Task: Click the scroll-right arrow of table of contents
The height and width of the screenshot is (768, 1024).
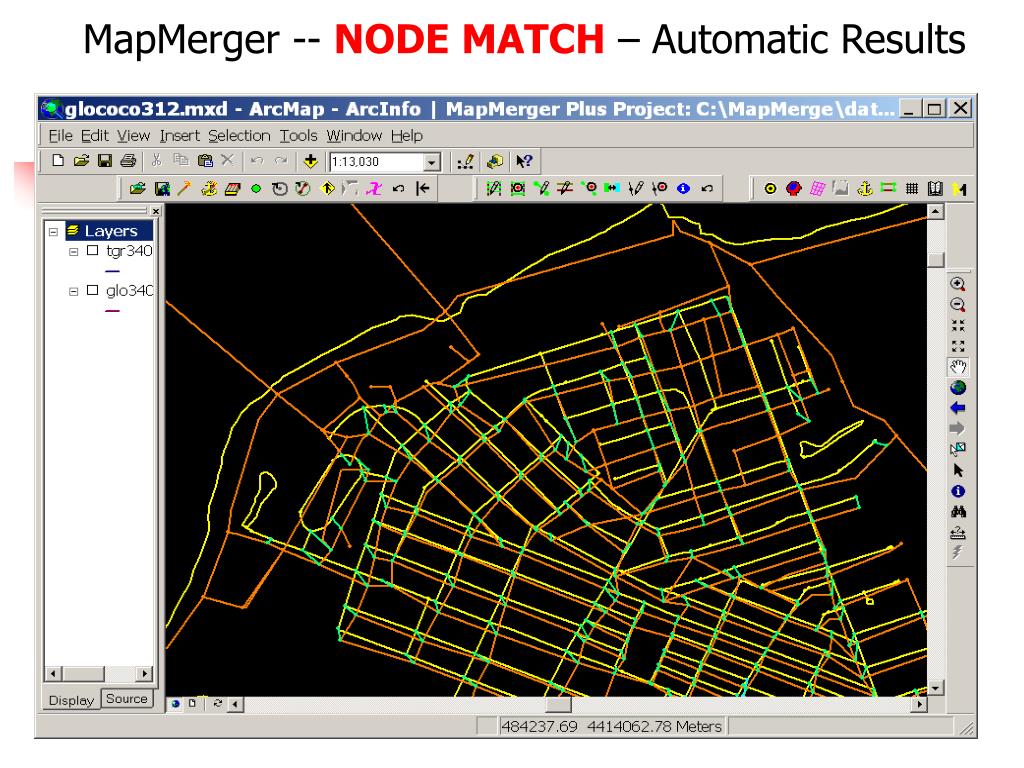Action: (145, 673)
